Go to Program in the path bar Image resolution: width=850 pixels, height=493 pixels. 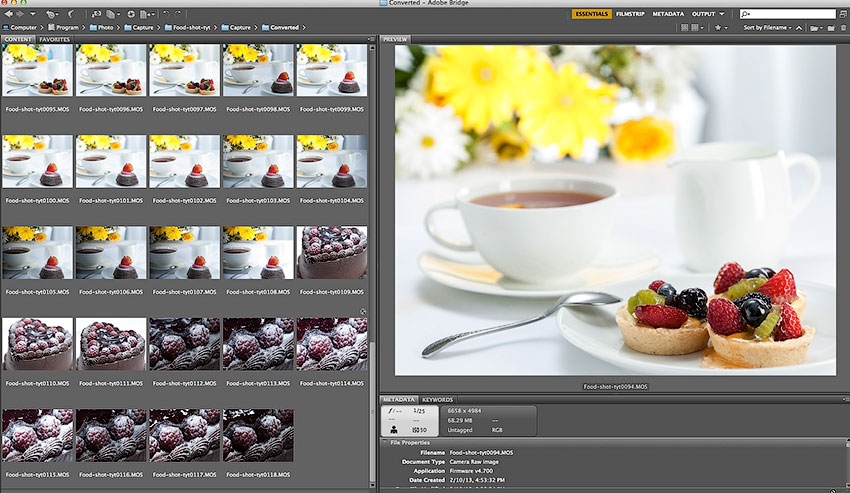[x=63, y=27]
